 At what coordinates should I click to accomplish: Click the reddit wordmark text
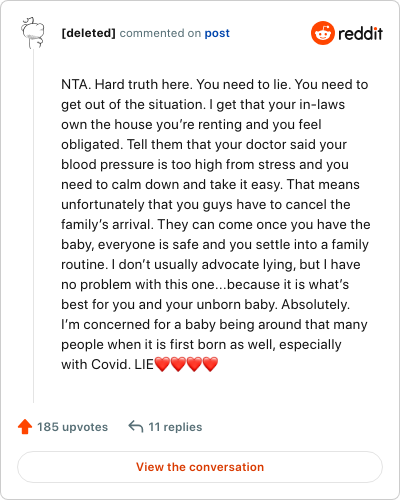click(x=360, y=33)
